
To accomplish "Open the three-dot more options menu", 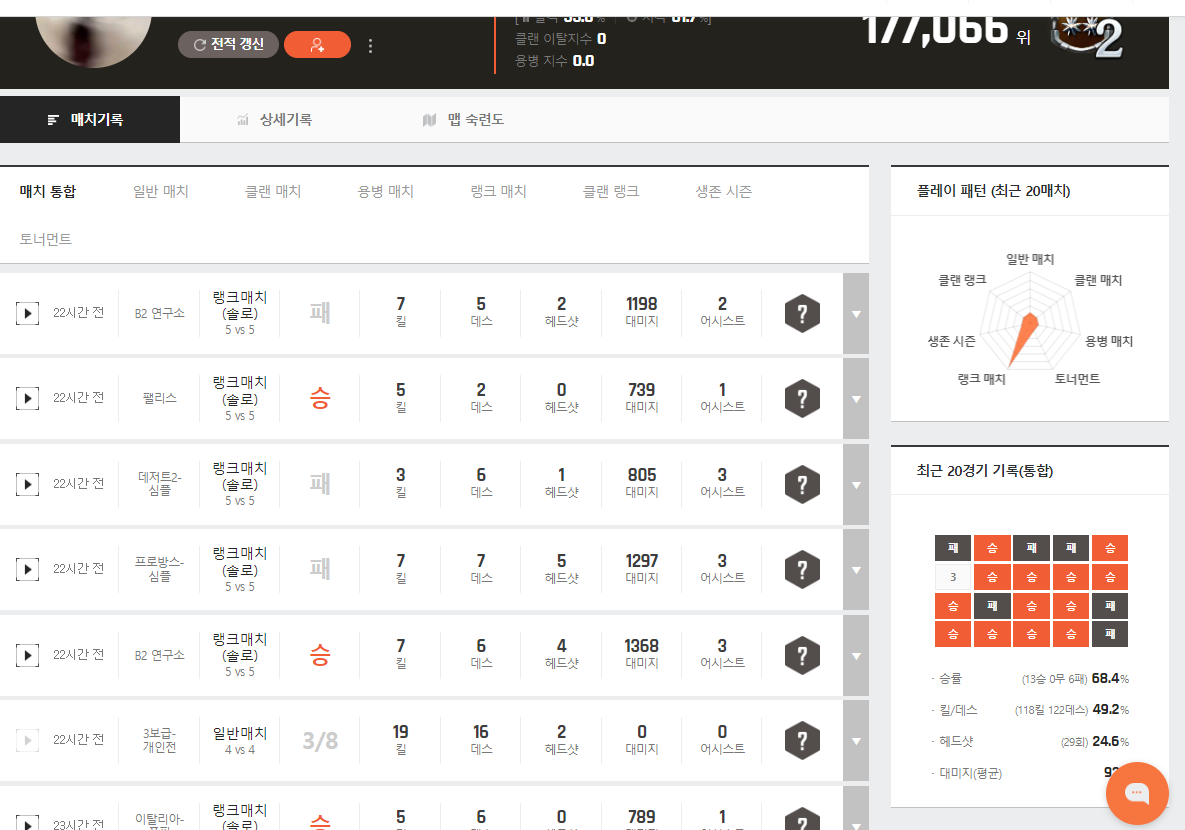I will (x=371, y=46).
